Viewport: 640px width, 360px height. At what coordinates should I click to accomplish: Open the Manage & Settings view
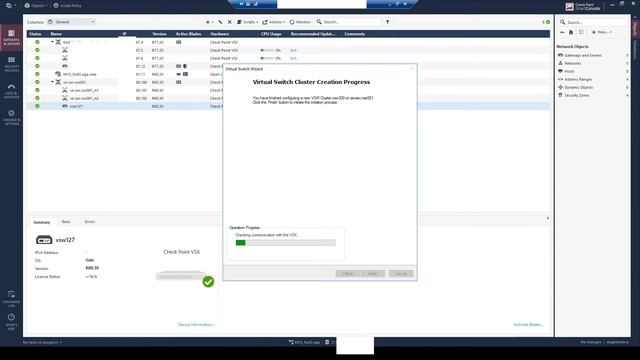[x=11, y=118]
